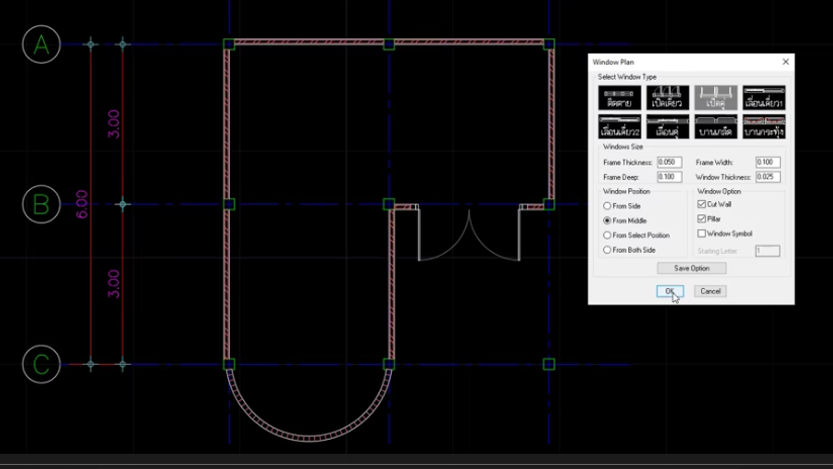Edit the Window Thickness value field

[768, 177]
